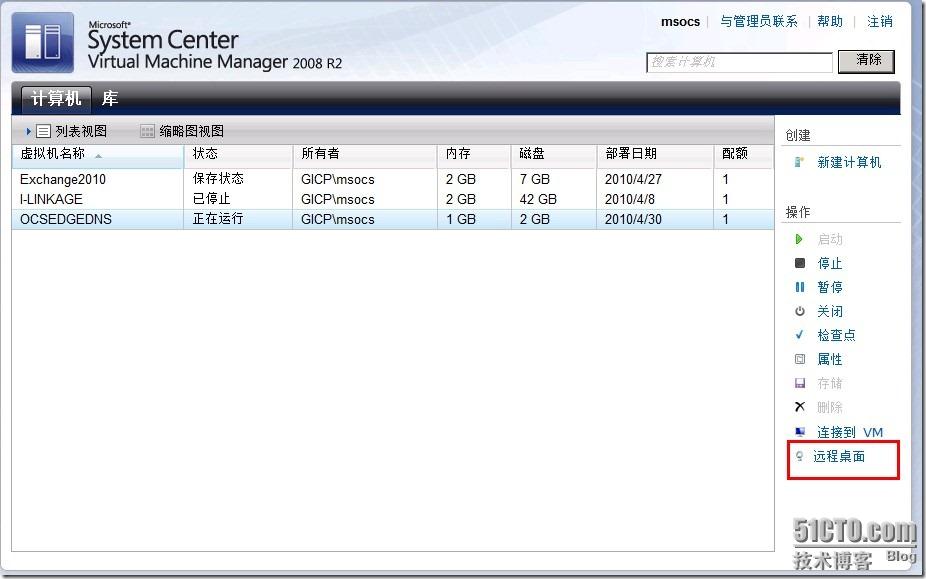Click the thumbnail view (缩略图视图) icon
This screenshot has height=579, width=926.
(x=147, y=131)
